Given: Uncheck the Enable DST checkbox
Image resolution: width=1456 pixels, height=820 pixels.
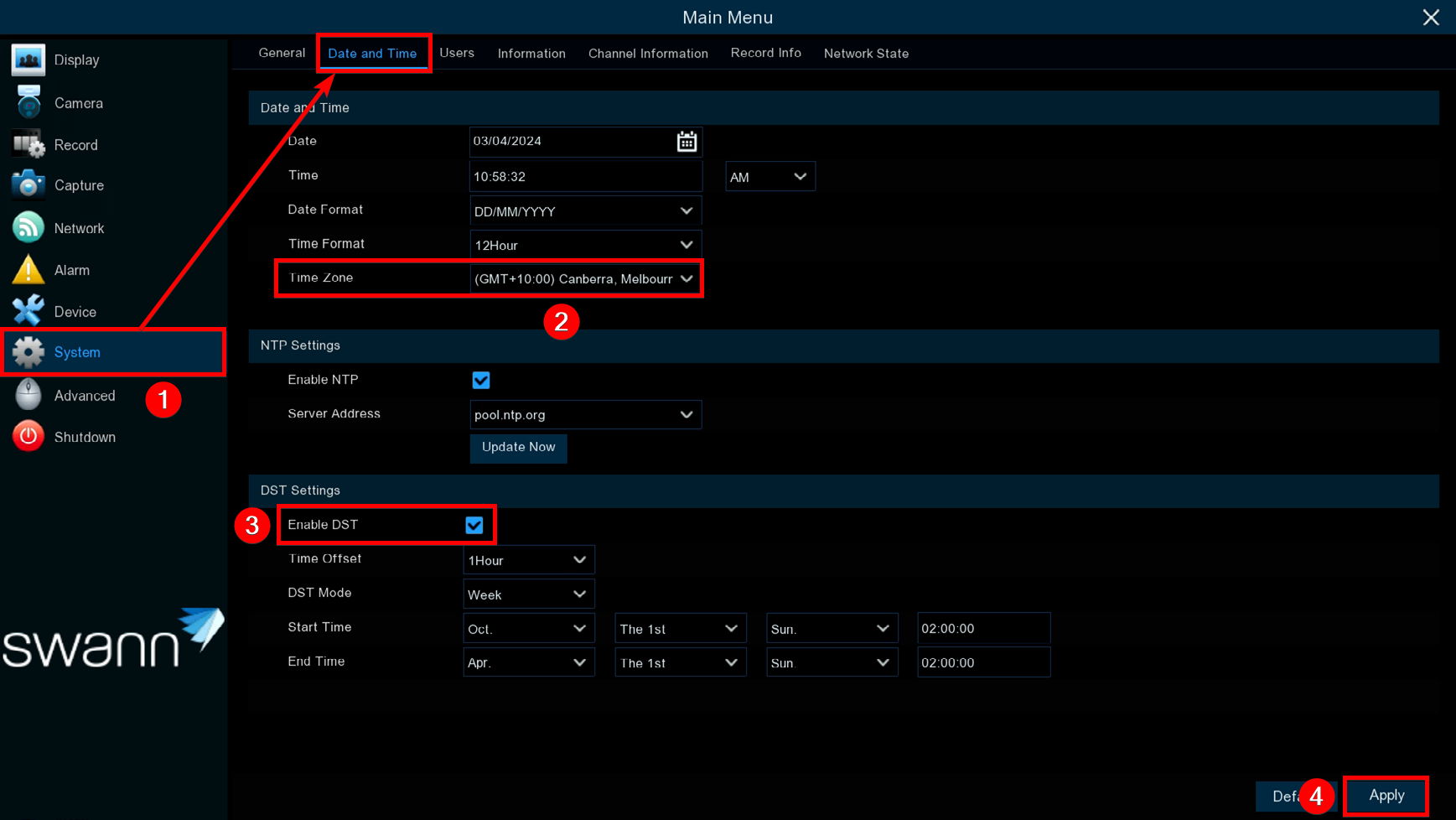Looking at the screenshot, I should 474,525.
